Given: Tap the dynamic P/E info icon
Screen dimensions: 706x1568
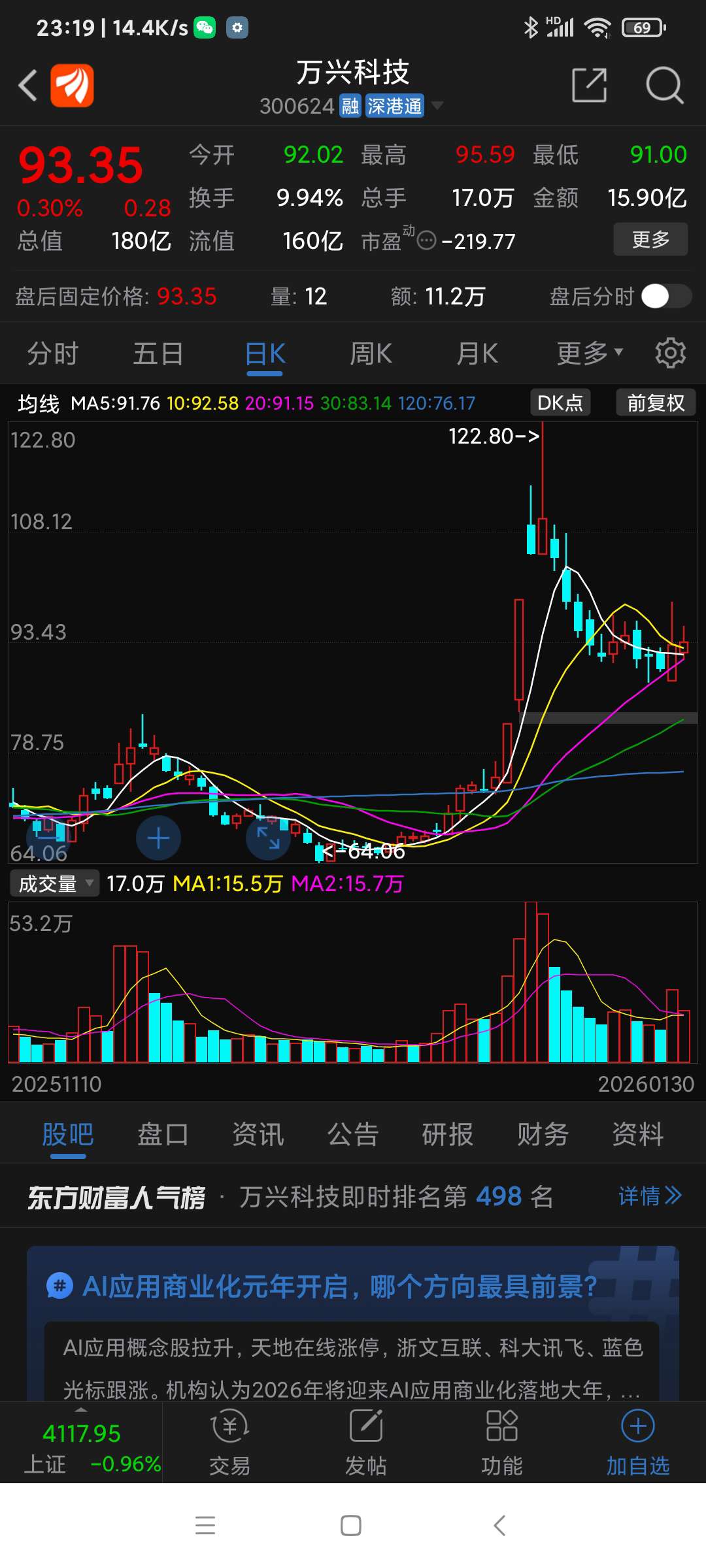Looking at the screenshot, I should coord(426,240).
